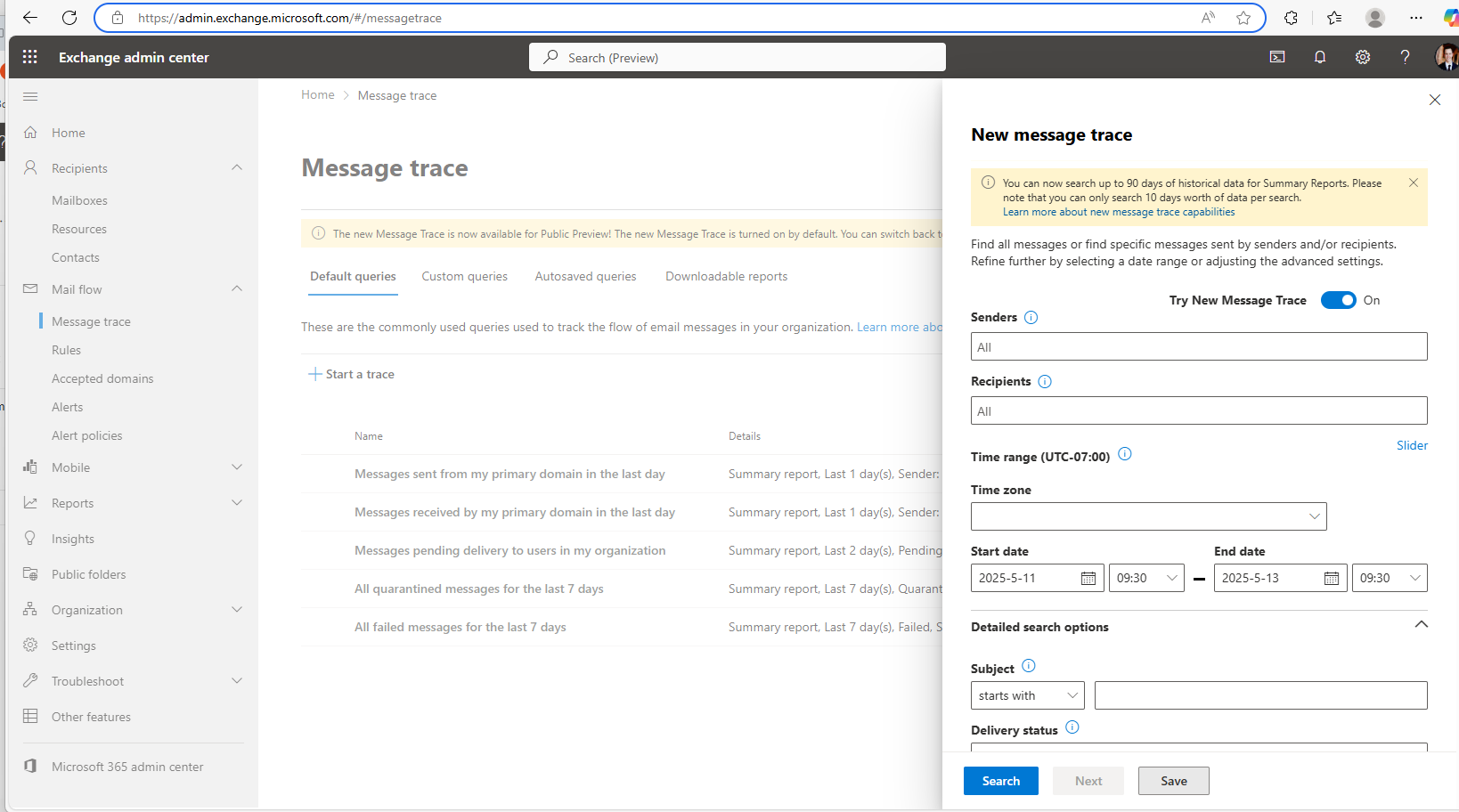Open the Downloadable reports tab
The height and width of the screenshot is (812, 1459).
[x=726, y=277]
